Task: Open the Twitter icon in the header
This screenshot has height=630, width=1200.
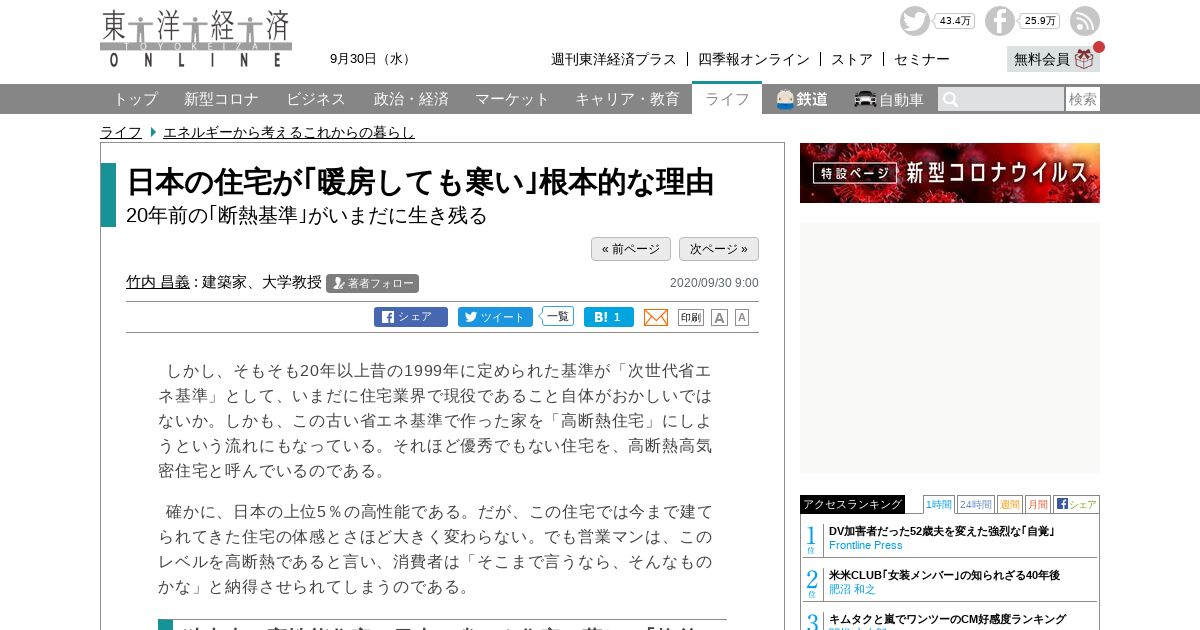Action: (x=914, y=21)
